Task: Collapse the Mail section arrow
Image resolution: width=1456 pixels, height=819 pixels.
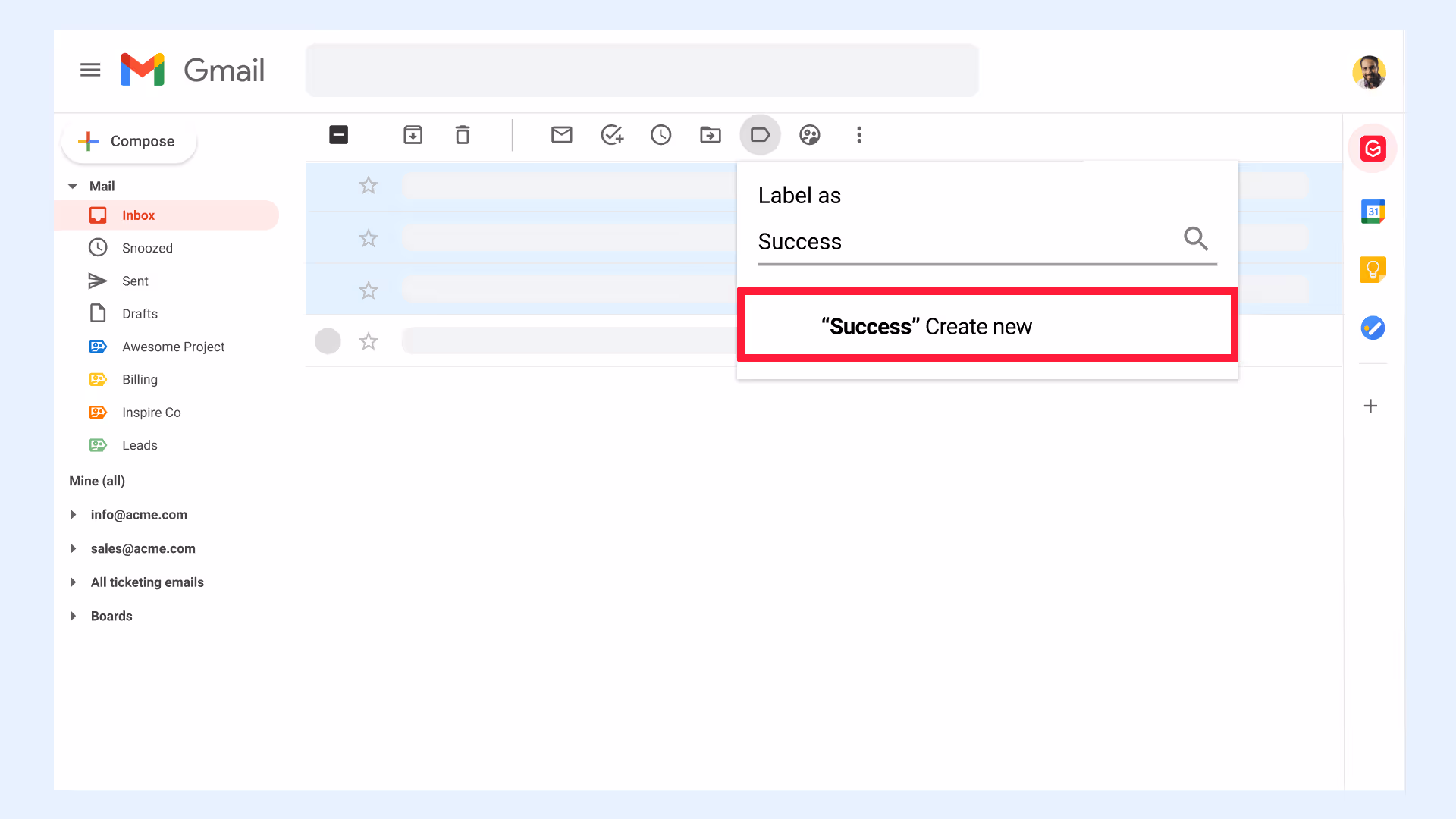Action: tap(73, 187)
